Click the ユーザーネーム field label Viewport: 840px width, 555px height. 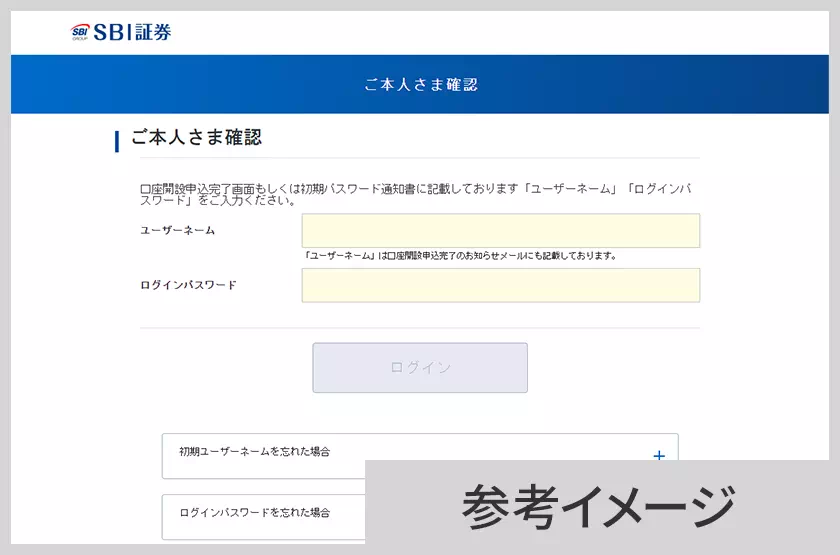pyautogui.click(x=177, y=230)
